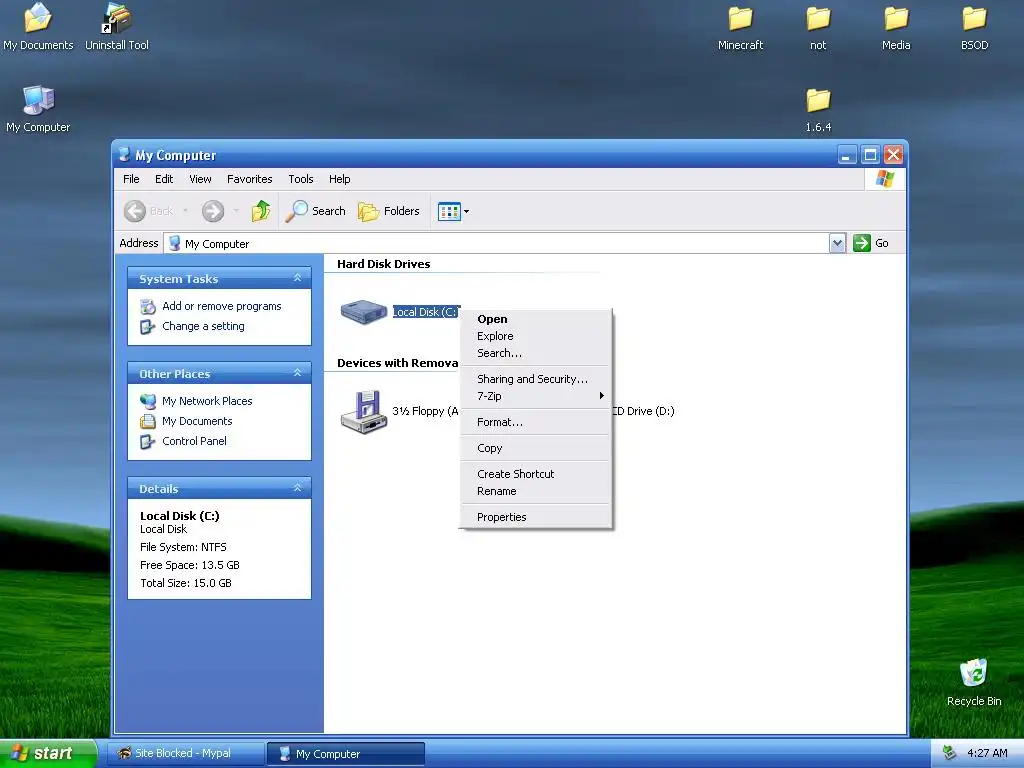
Task: Open the Recycle Bin icon
Action: 974,682
